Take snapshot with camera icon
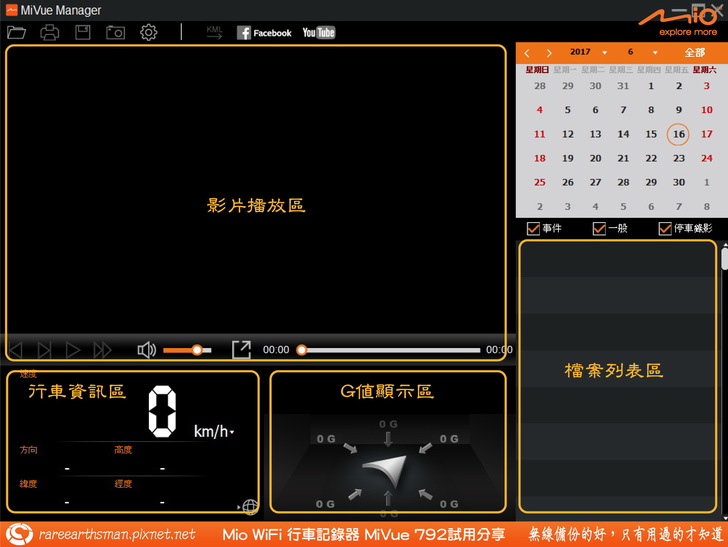 (x=116, y=33)
